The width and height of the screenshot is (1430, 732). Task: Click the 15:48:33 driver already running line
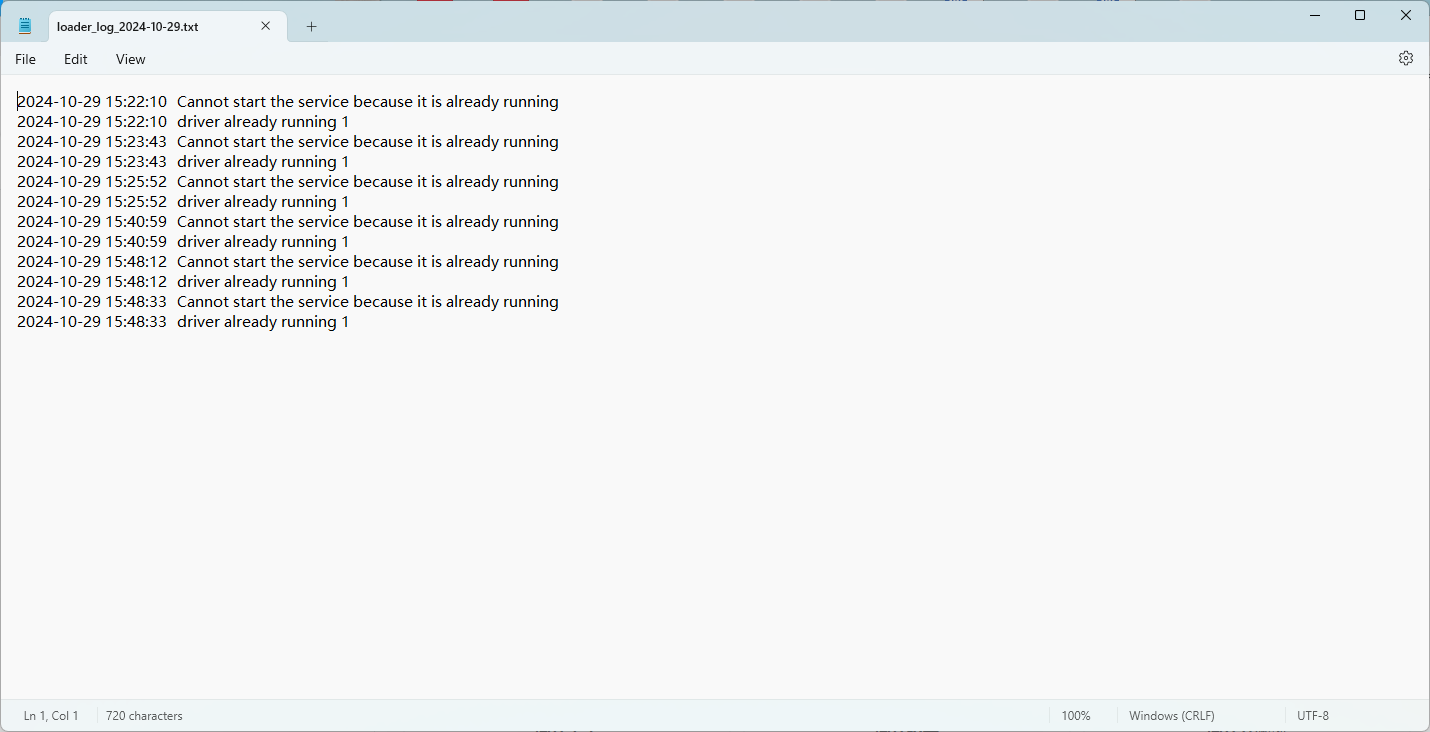(x=183, y=322)
